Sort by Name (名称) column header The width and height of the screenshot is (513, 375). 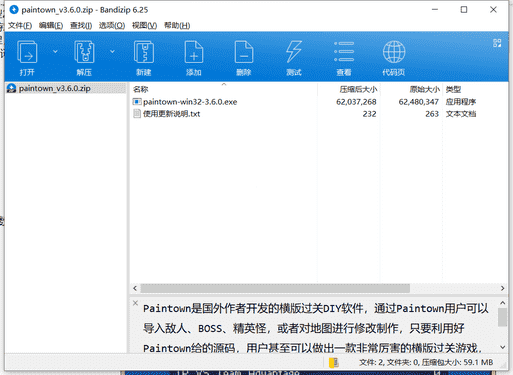click(x=140, y=89)
